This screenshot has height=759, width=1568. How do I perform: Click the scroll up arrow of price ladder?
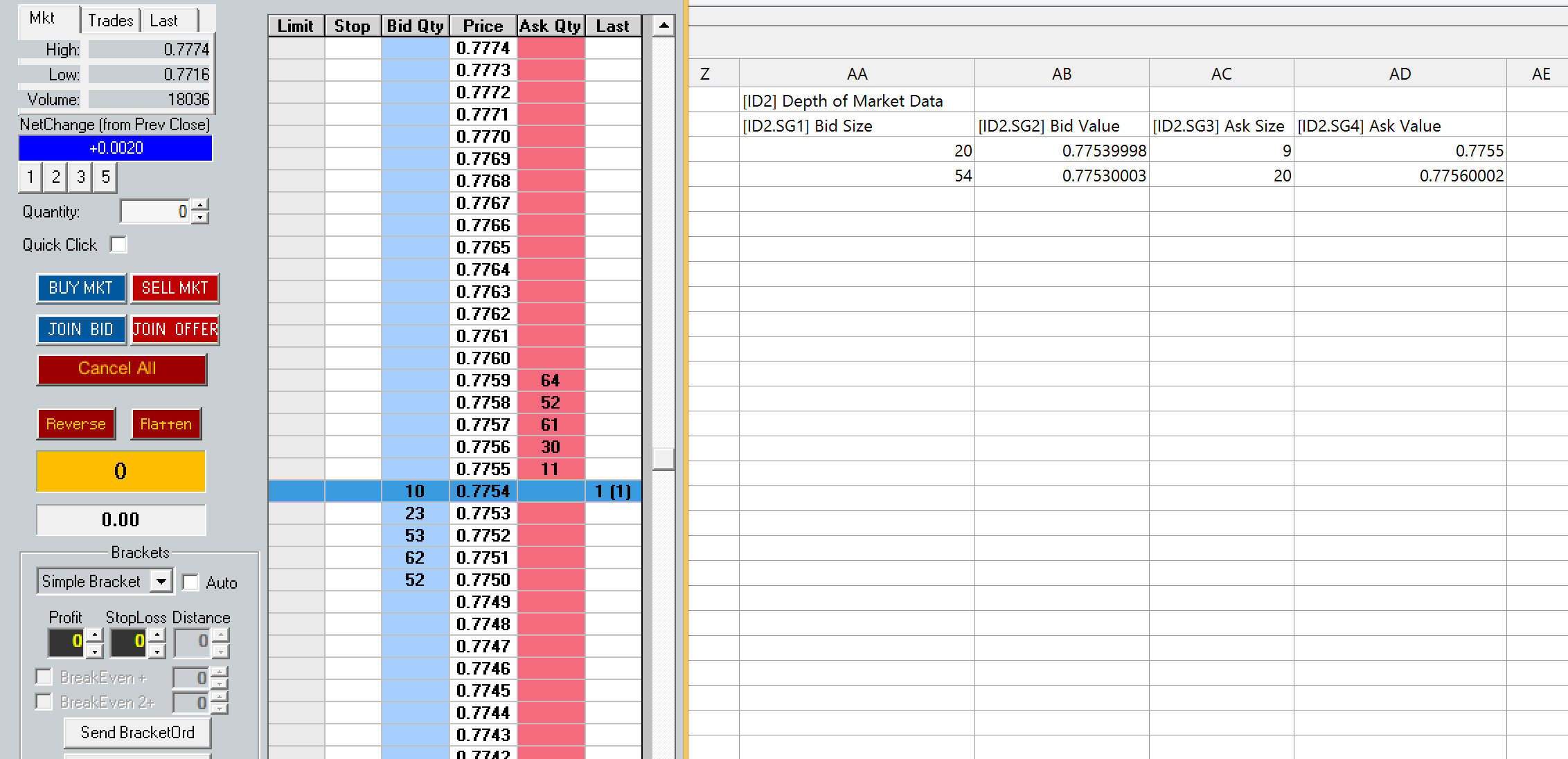[x=663, y=26]
